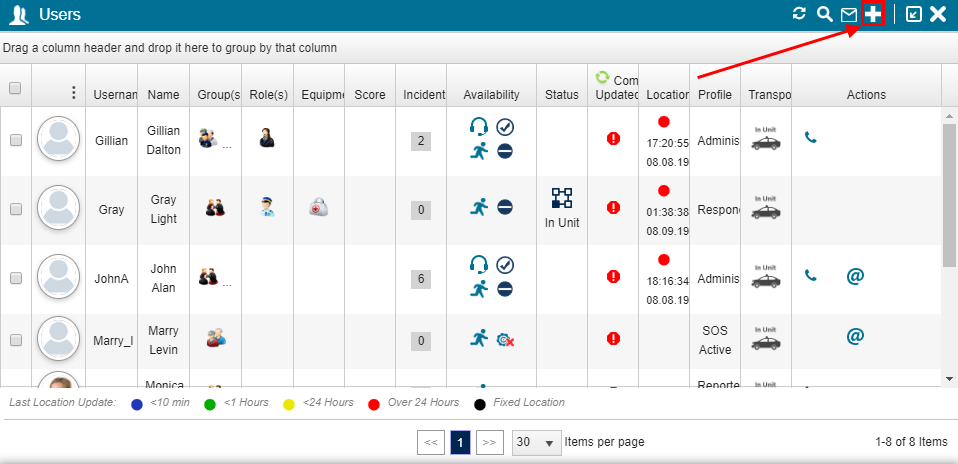Click the plus icon to add a user
Viewport: 958px width, 464px height.
(873, 14)
